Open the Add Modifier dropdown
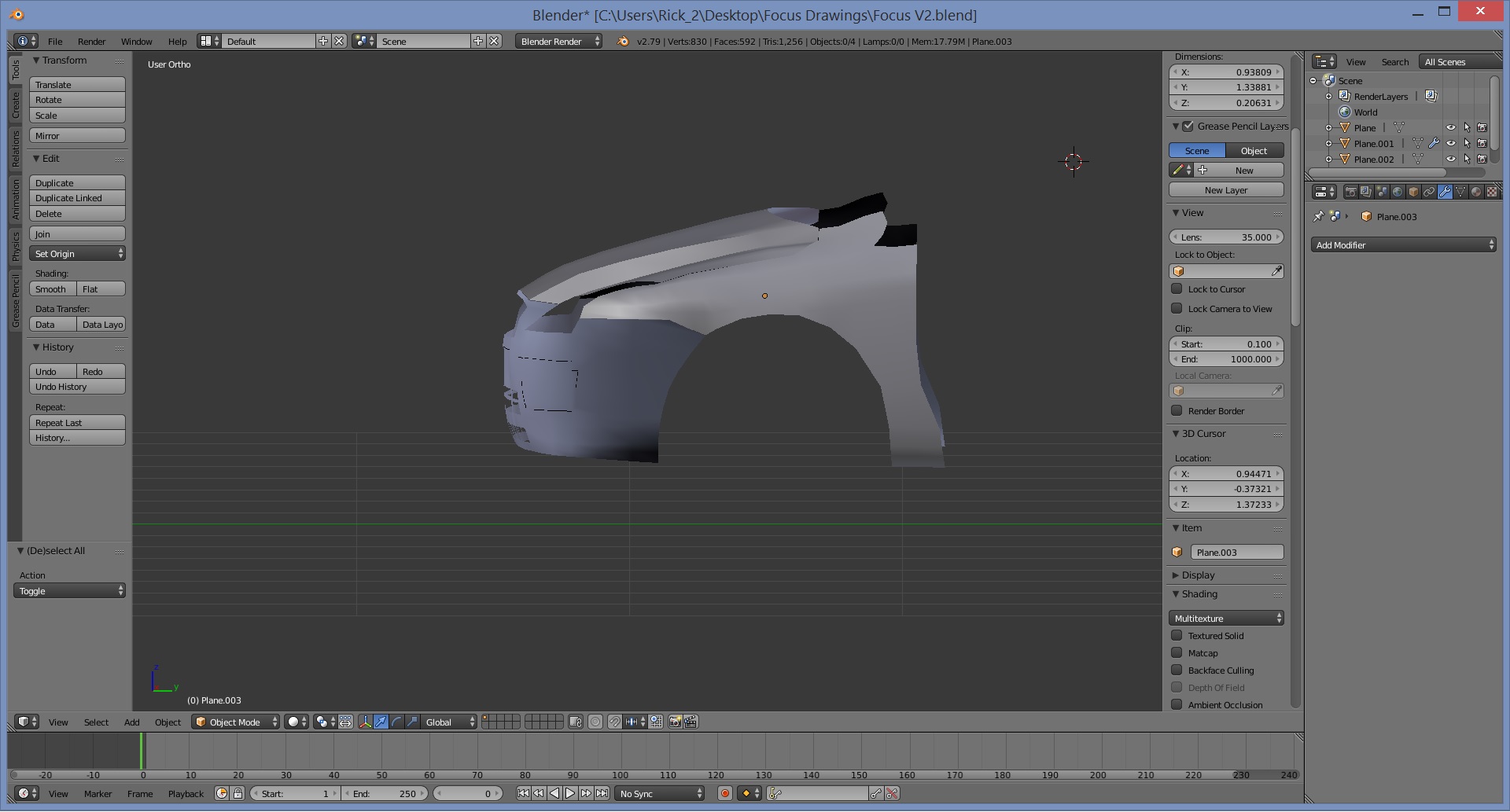Screen dimensions: 1510x812 [x=1404, y=245]
